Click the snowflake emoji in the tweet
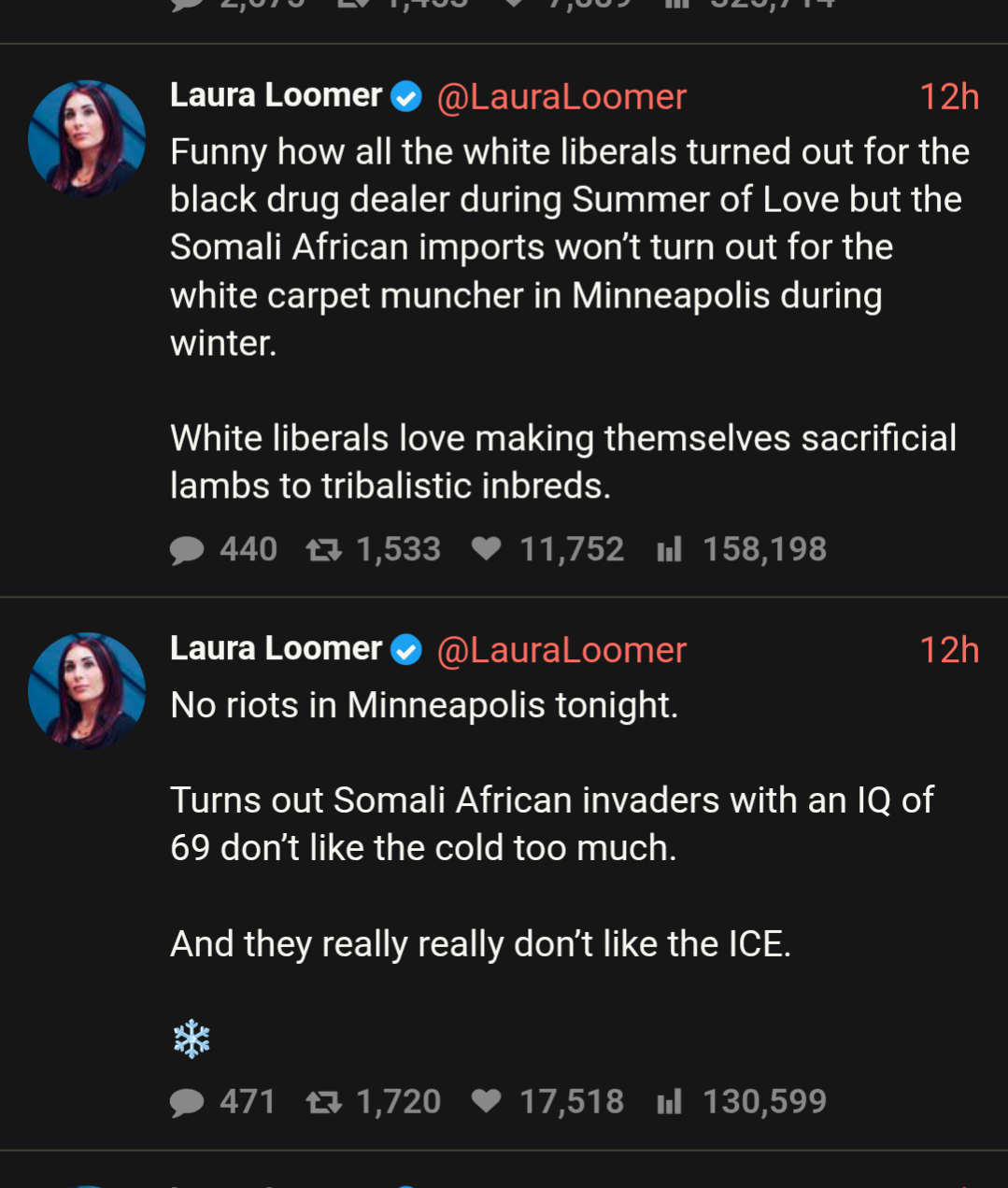This screenshot has height=1188, width=1008. 192,1039
